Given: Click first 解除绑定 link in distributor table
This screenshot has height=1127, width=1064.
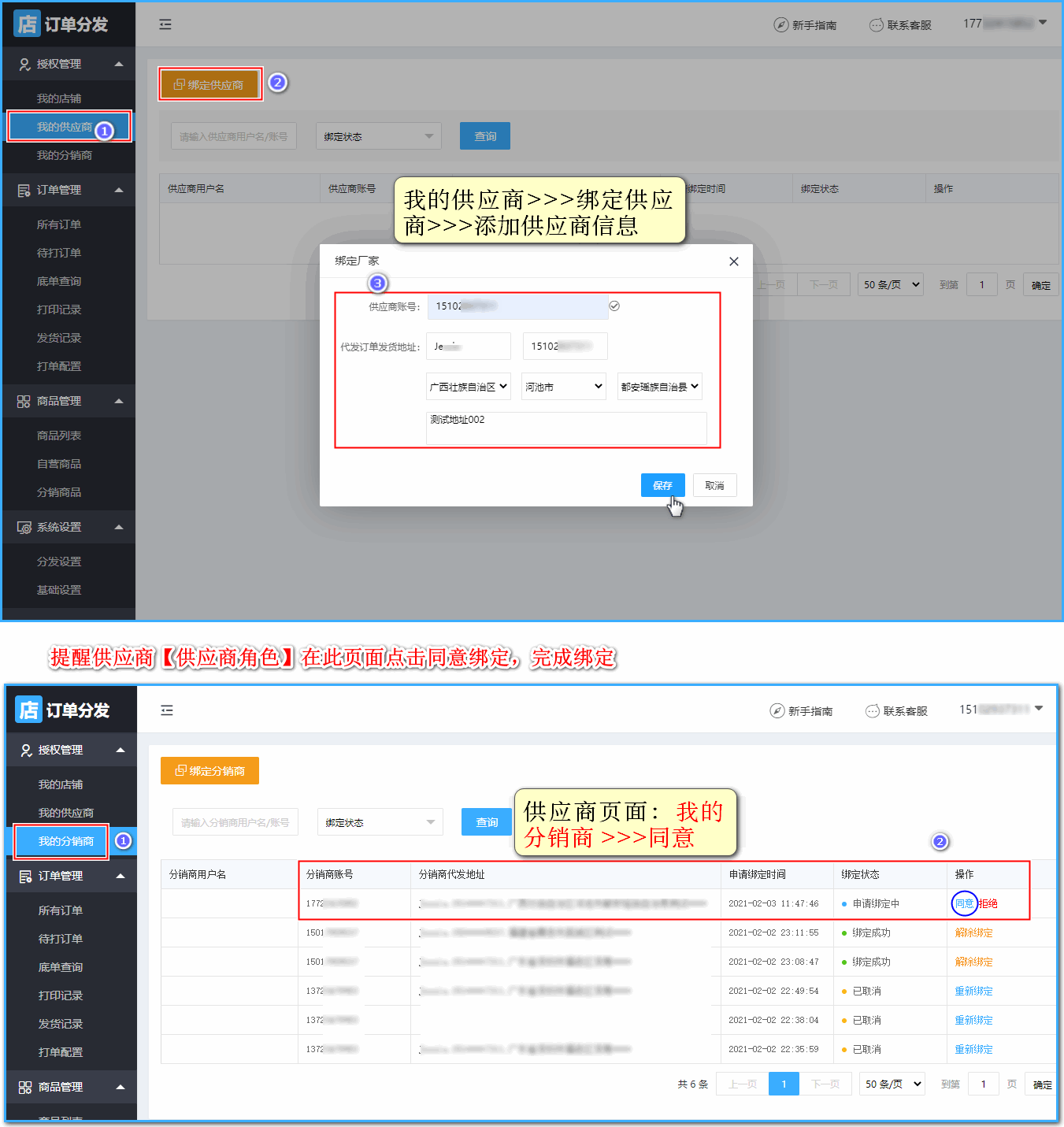Looking at the screenshot, I should 973,932.
